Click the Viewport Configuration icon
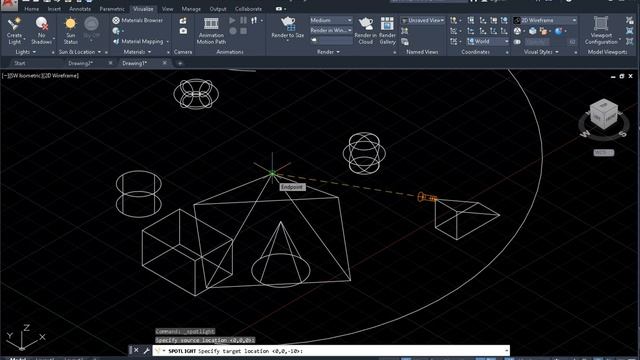 pos(601,24)
